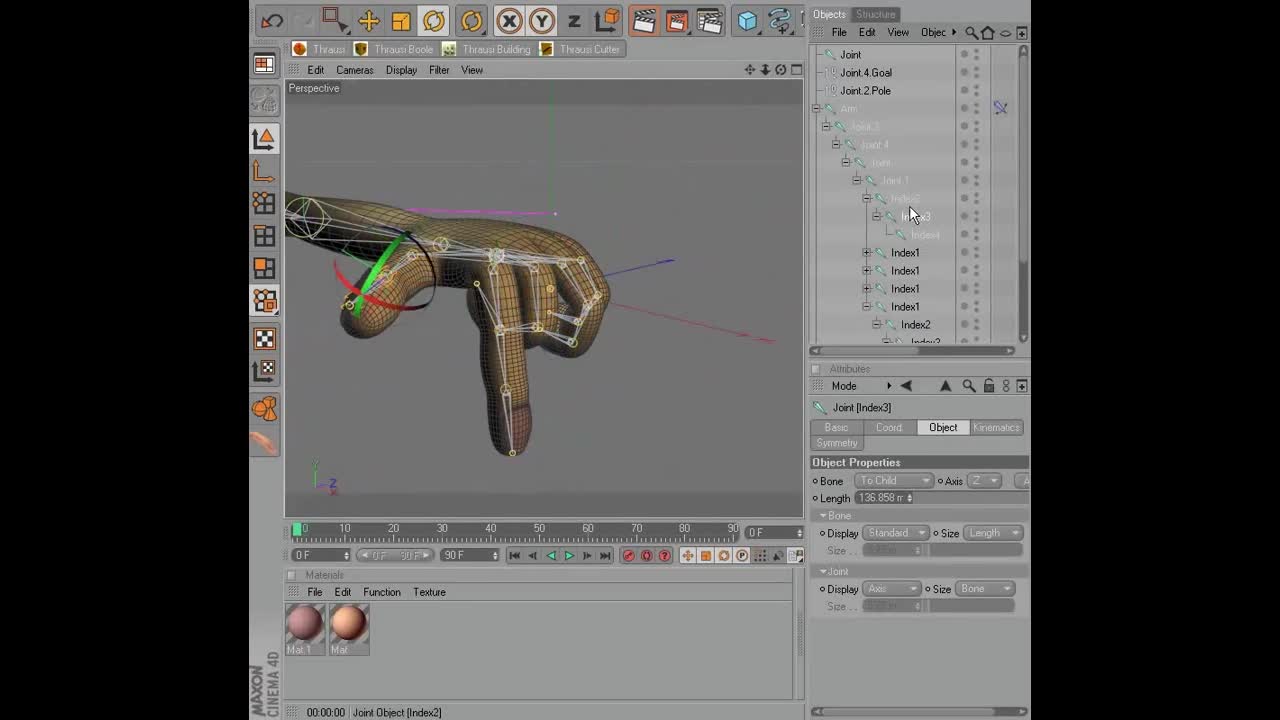Activate the highlighted Rotate tool
Screen dimensions: 1280x720
[x=433, y=21]
